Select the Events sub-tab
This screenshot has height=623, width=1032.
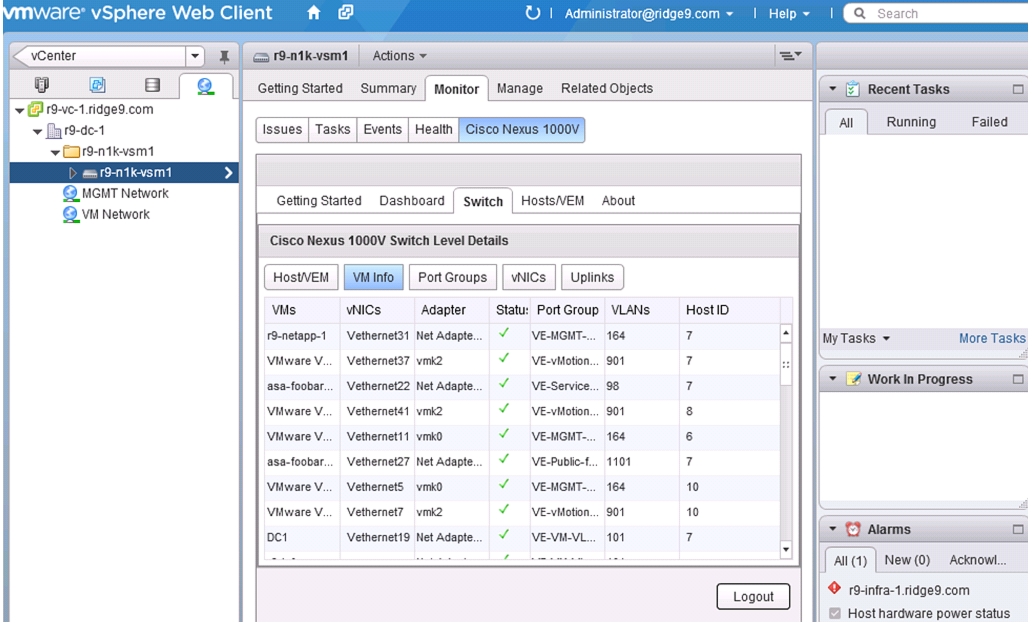tap(382, 129)
